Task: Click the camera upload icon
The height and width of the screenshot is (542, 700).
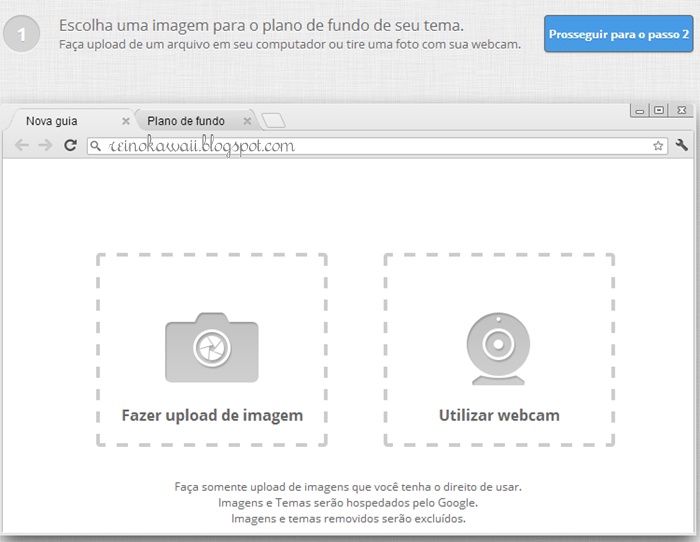Action: (212, 347)
